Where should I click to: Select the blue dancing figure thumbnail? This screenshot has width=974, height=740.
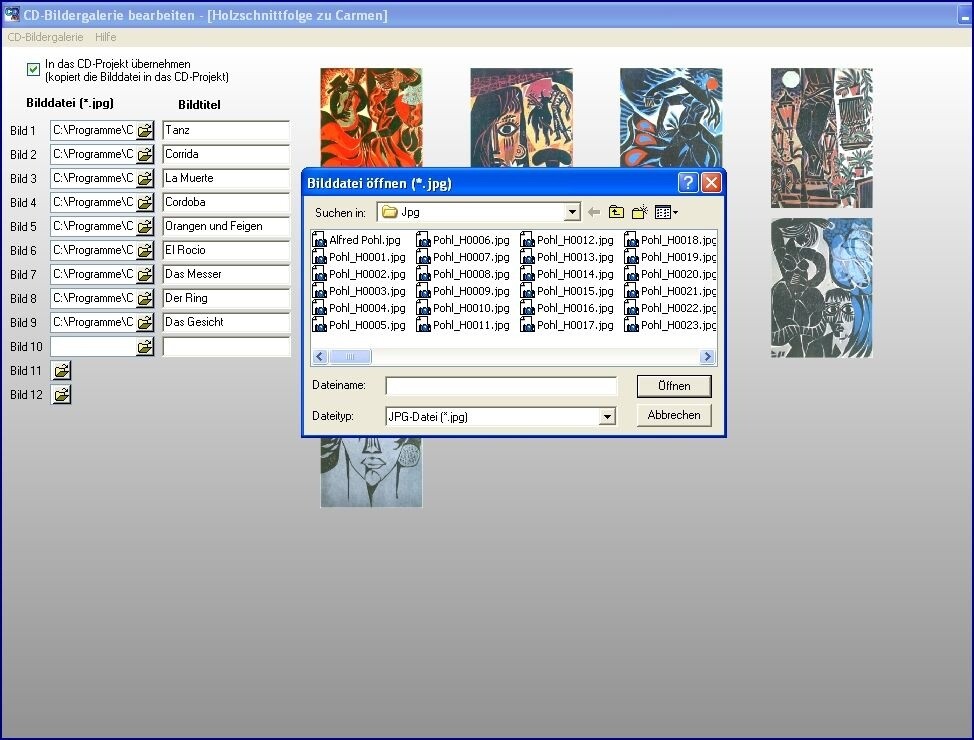point(671,117)
